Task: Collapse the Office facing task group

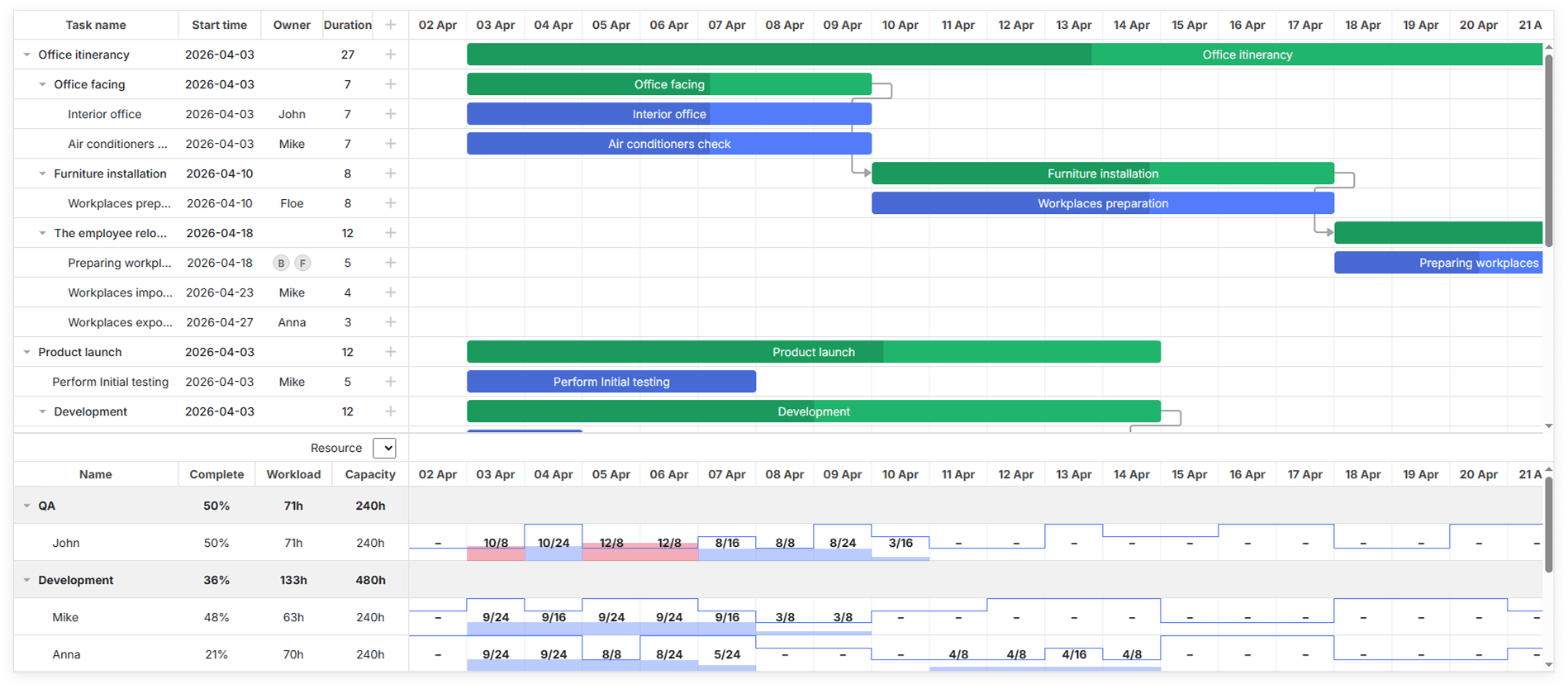Action: point(42,84)
